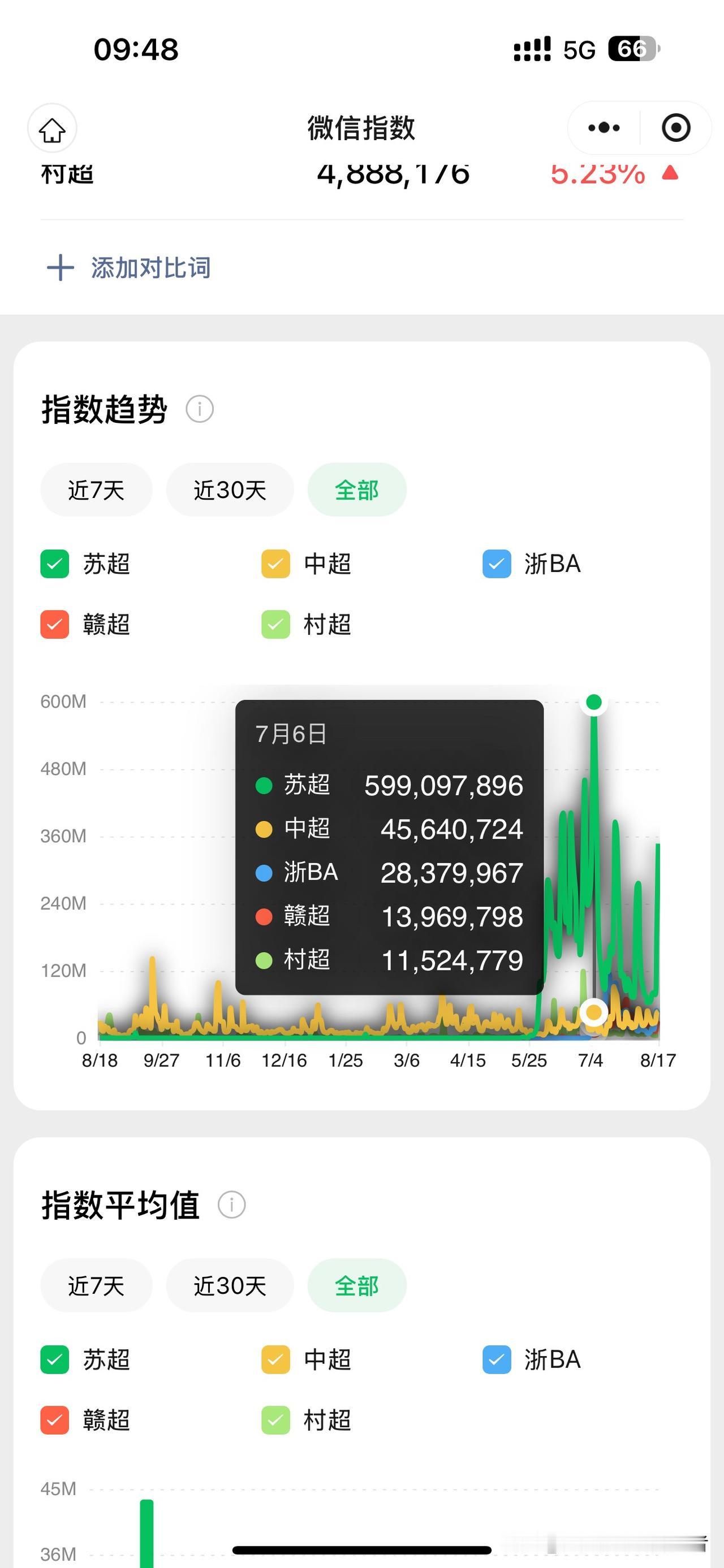
Task: Tap the 8/17 x-axis date label
Action: 658,1060
